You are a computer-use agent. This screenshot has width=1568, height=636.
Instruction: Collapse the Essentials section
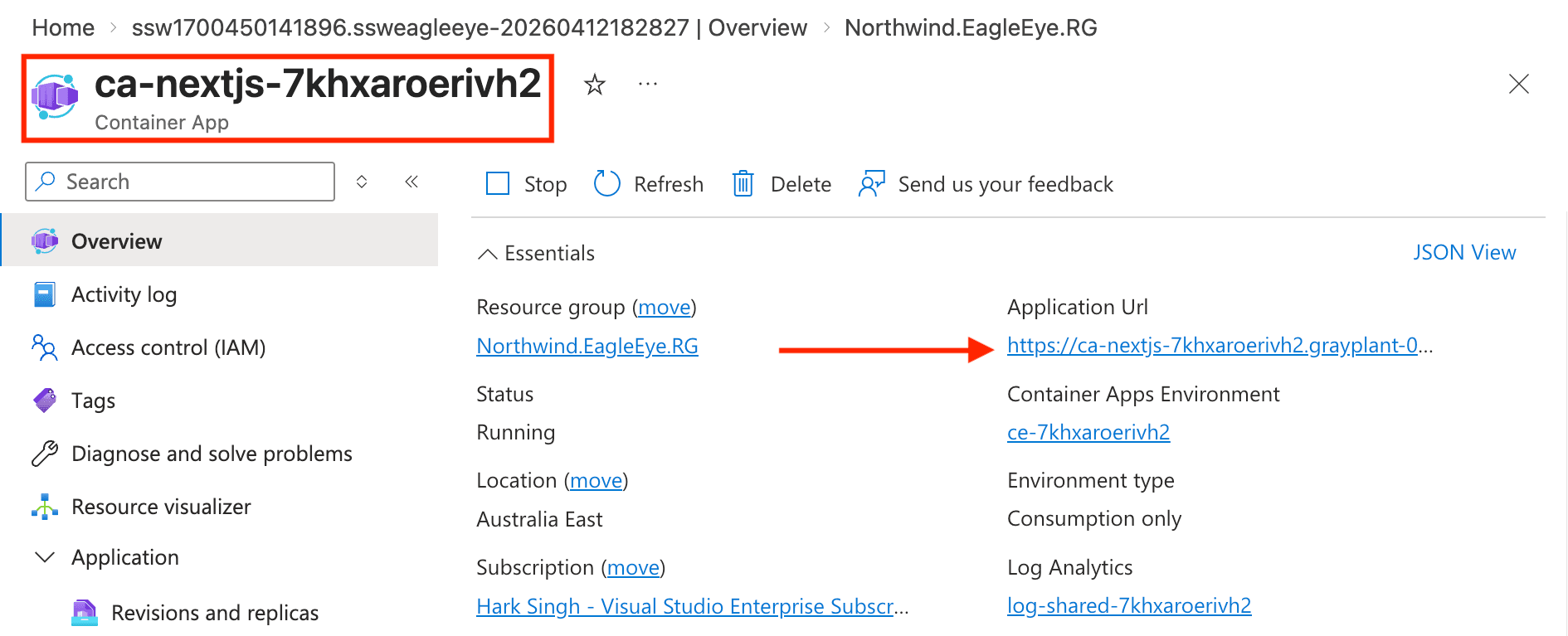[488, 254]
